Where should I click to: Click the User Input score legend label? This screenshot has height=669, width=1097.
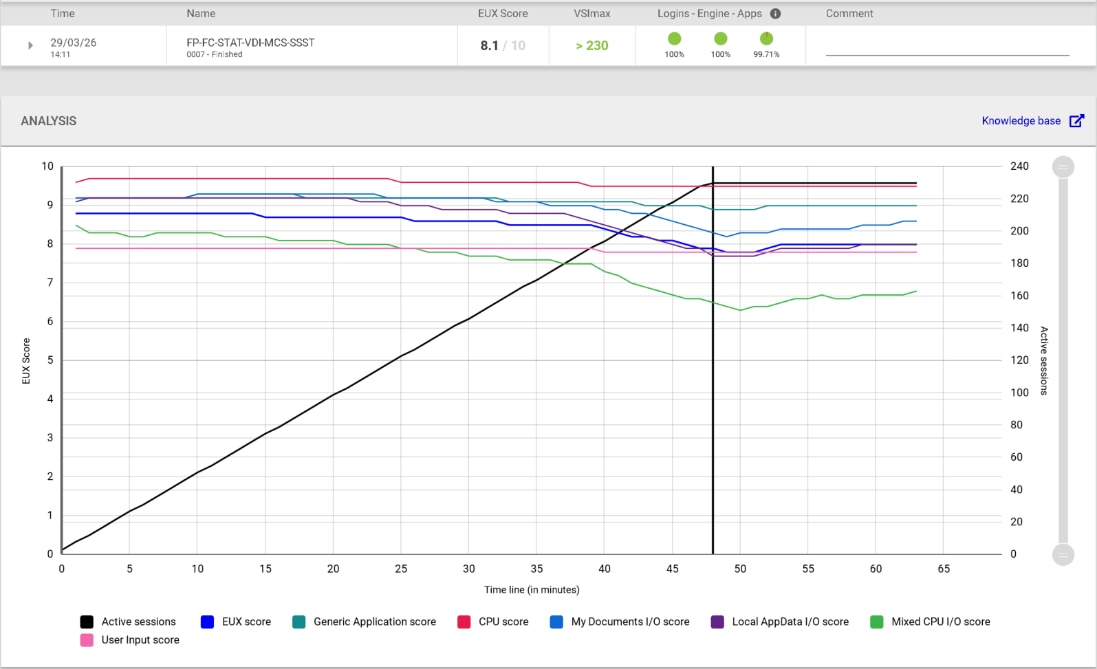140,640
